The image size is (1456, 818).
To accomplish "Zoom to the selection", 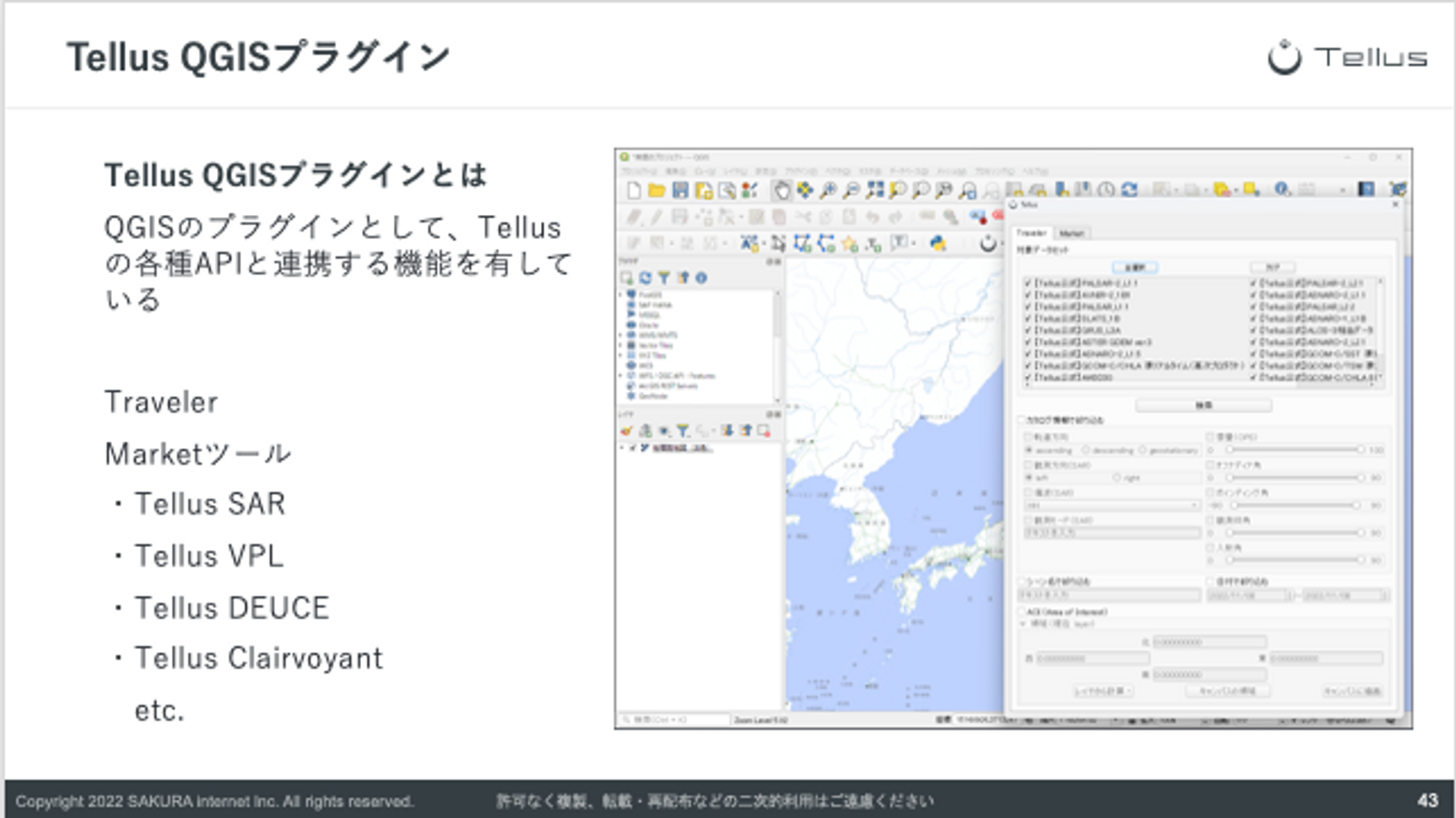I will (898, 191).
